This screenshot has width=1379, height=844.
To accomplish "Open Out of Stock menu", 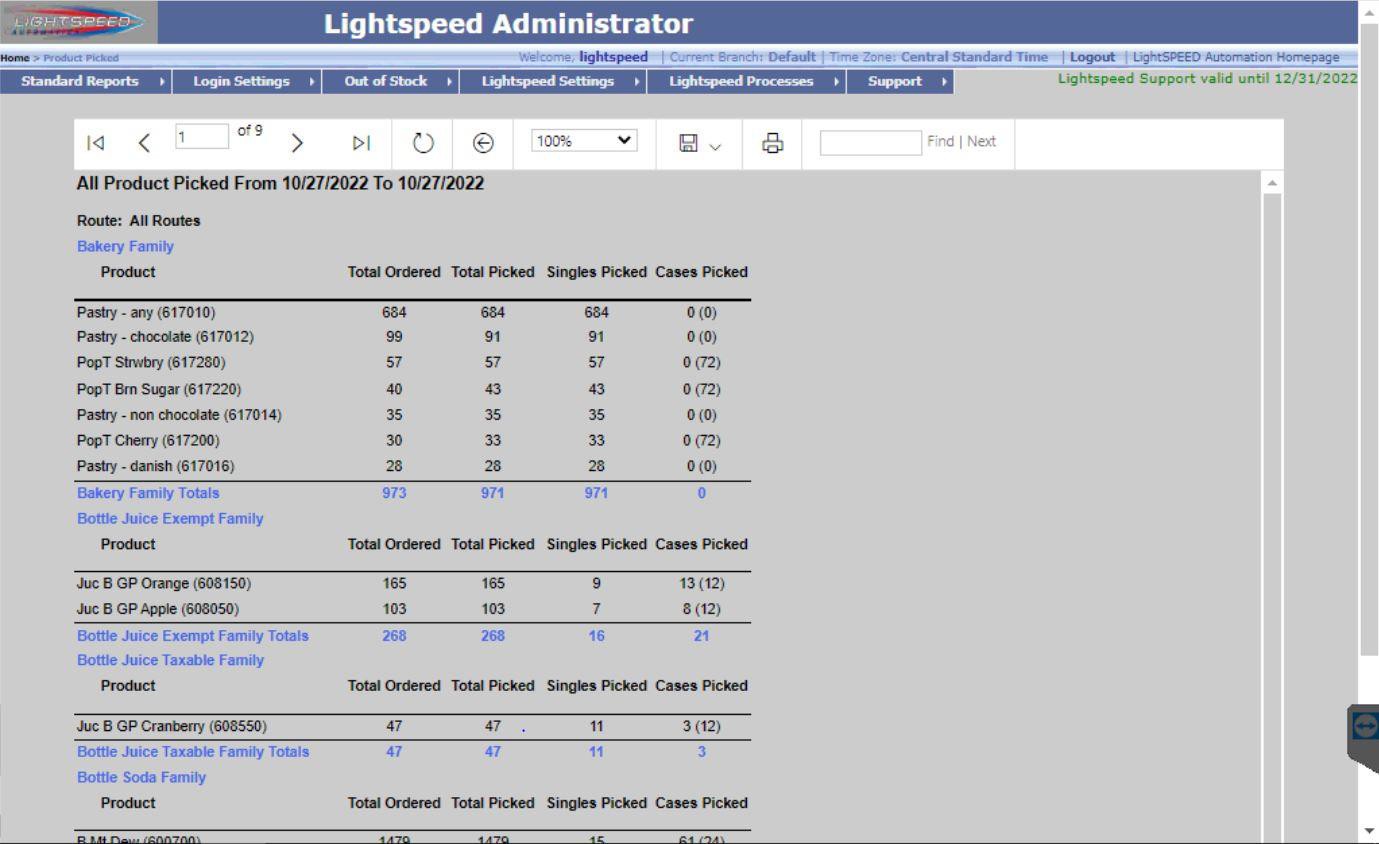I will (391, 82).
